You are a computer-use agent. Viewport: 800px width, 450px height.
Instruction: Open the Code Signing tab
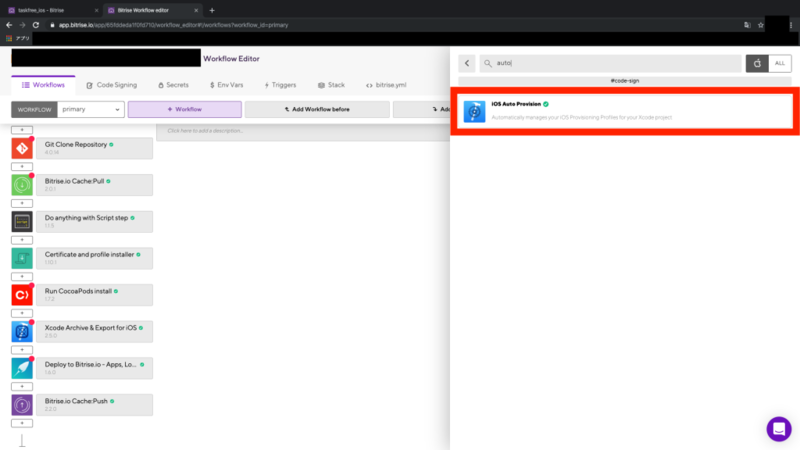pos(112,85)
